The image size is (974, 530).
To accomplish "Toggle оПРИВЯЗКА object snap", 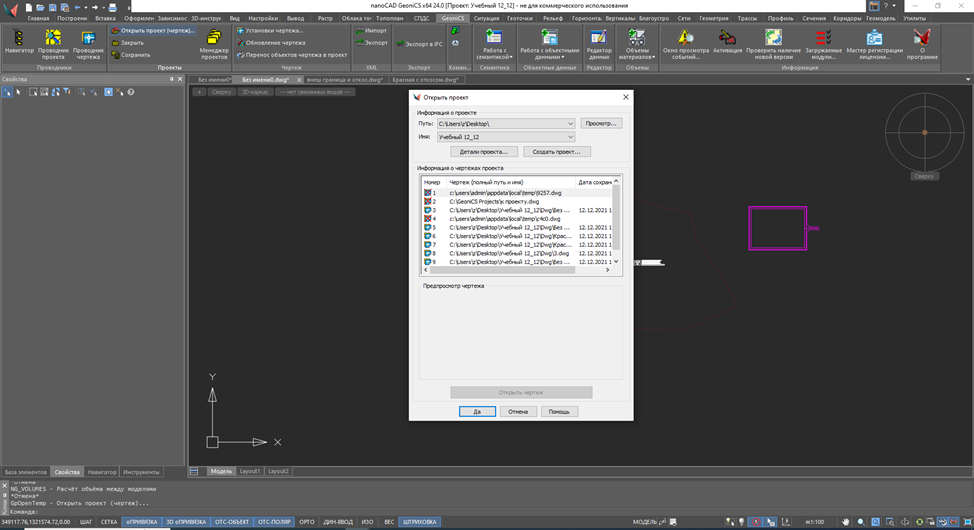I will (142, 522).
